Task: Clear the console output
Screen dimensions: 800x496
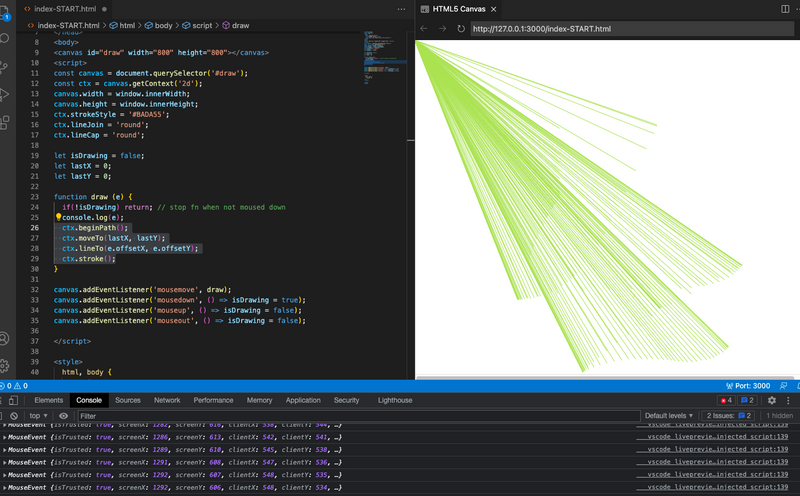Action: tap(14, 416)
